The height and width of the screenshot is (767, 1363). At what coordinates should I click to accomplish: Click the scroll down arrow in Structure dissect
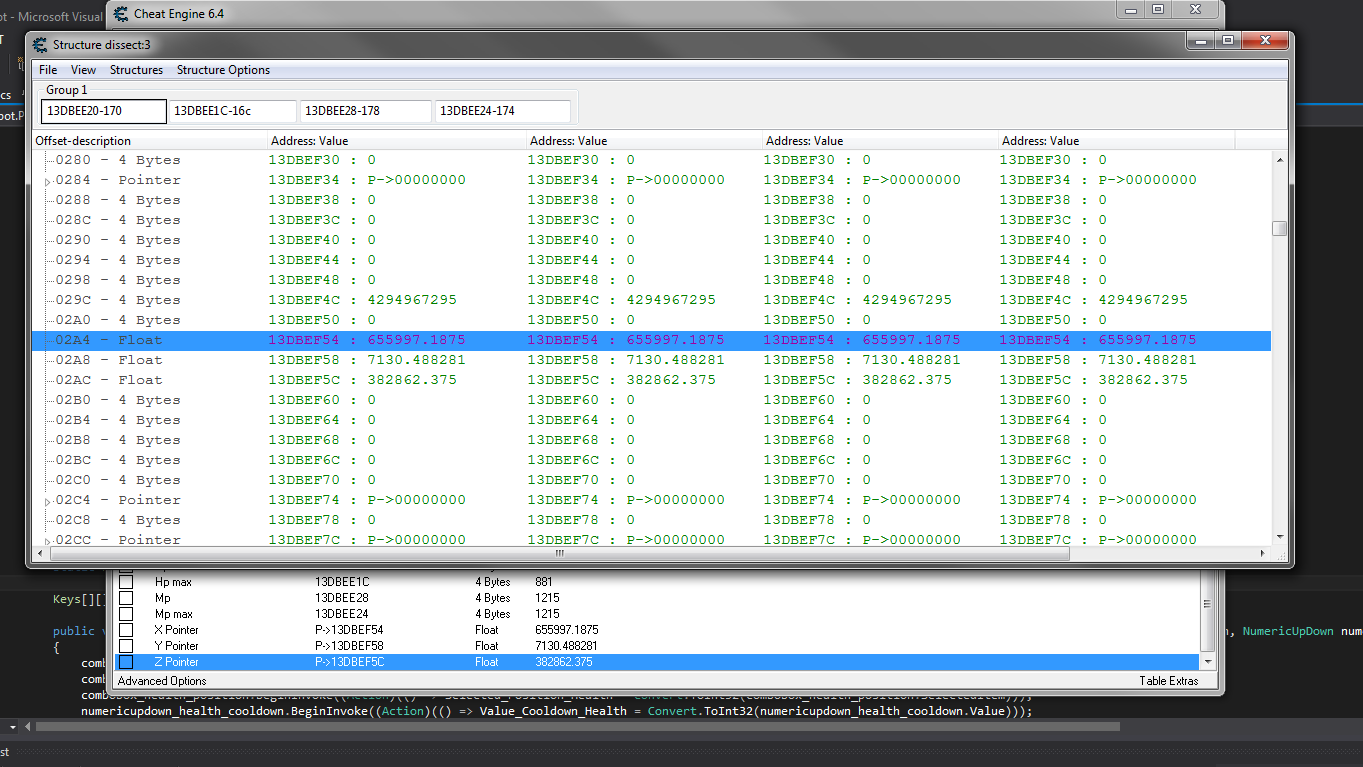(x=1279, y=537)
